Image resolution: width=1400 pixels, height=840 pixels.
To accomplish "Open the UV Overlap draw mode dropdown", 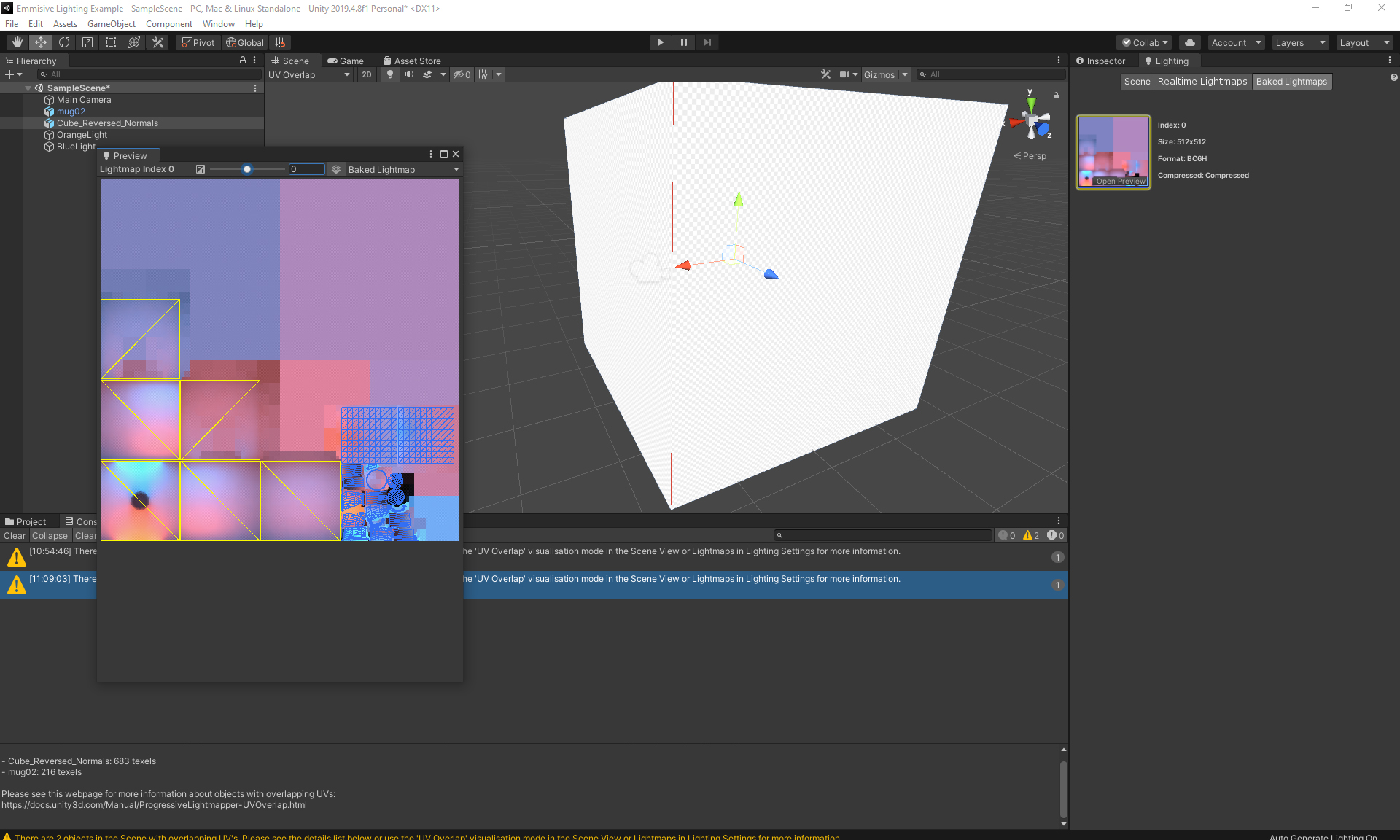I will click(x=309, y=74).
